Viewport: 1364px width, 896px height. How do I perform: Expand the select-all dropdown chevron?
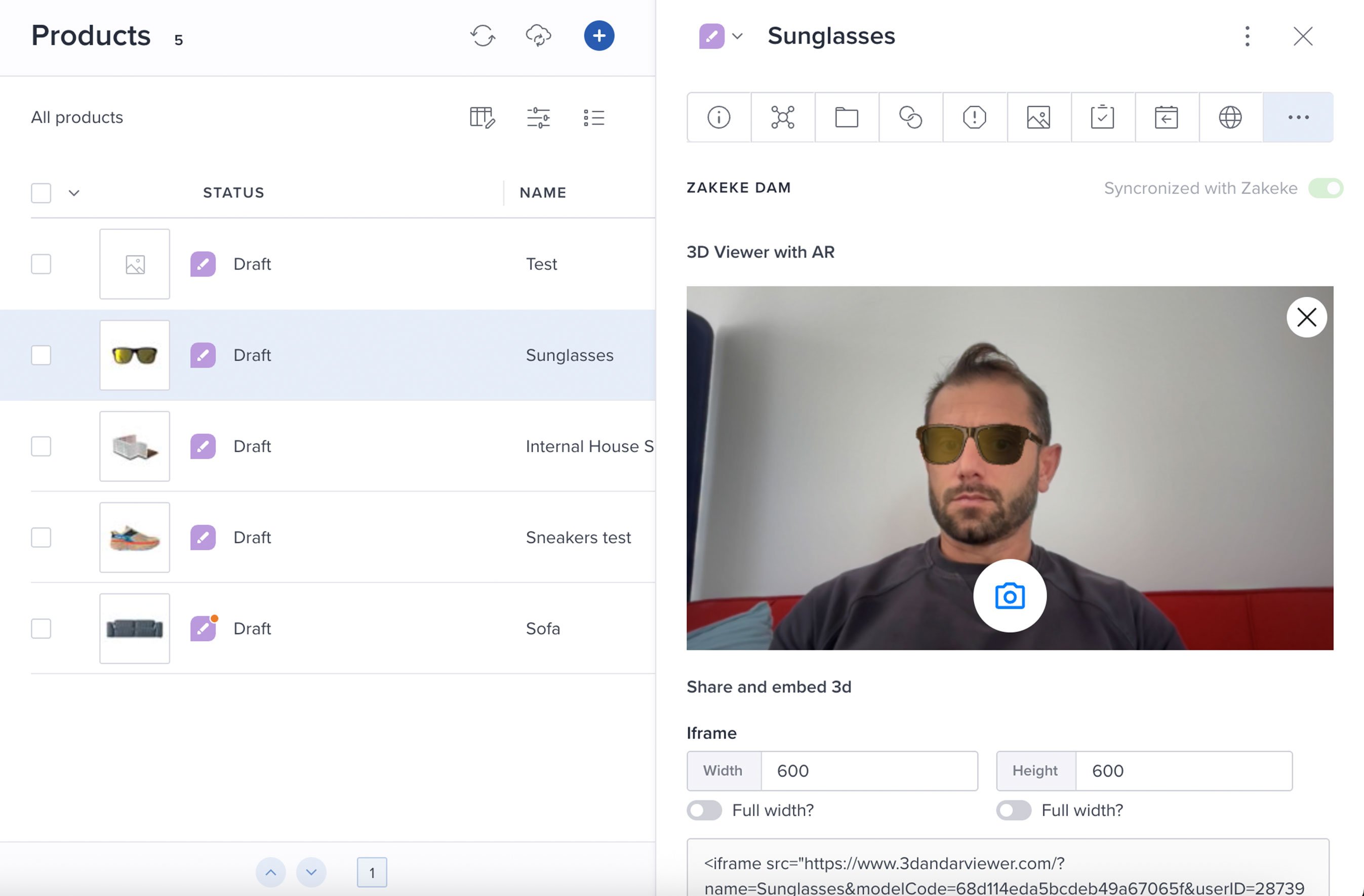click(74, 193)
